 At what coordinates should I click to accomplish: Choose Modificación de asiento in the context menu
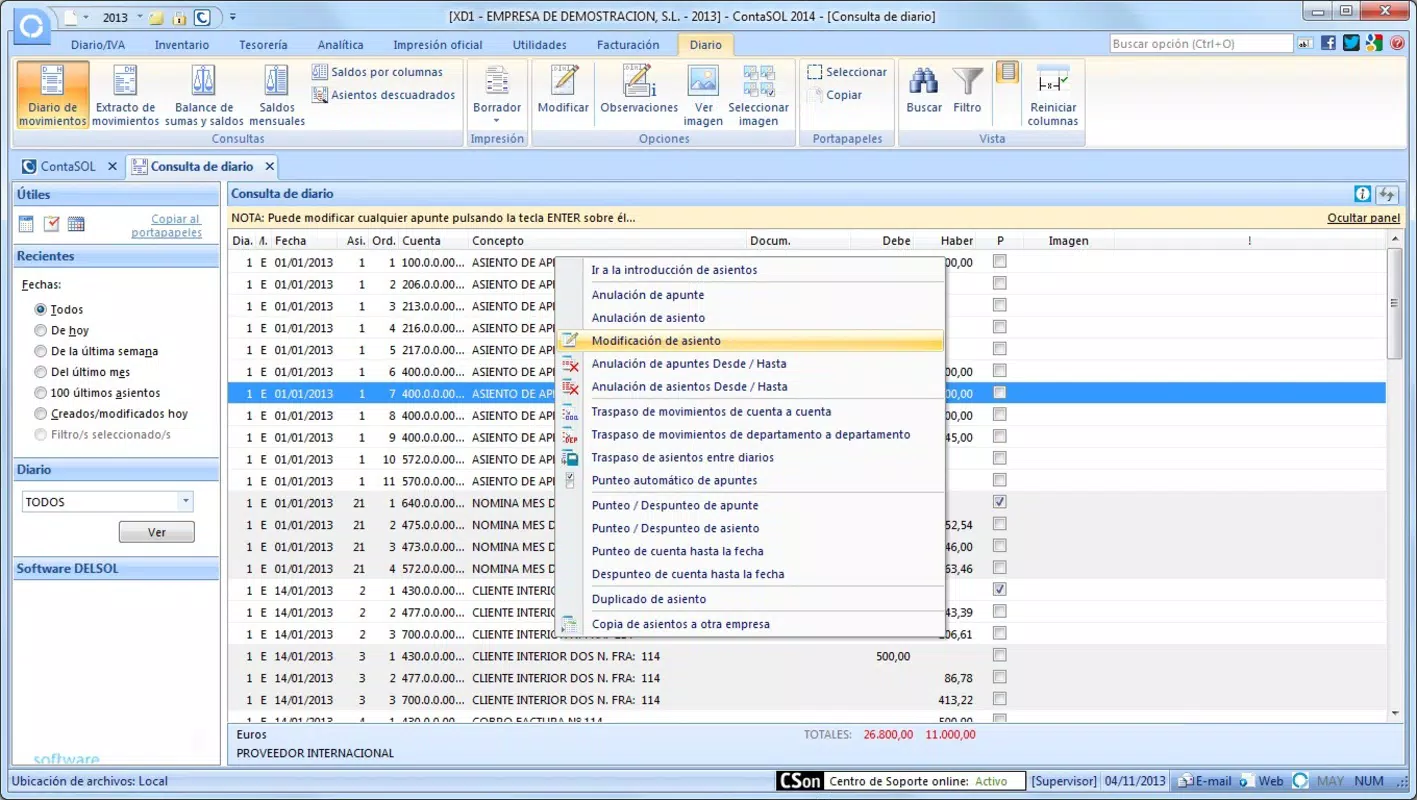[750, 341]
